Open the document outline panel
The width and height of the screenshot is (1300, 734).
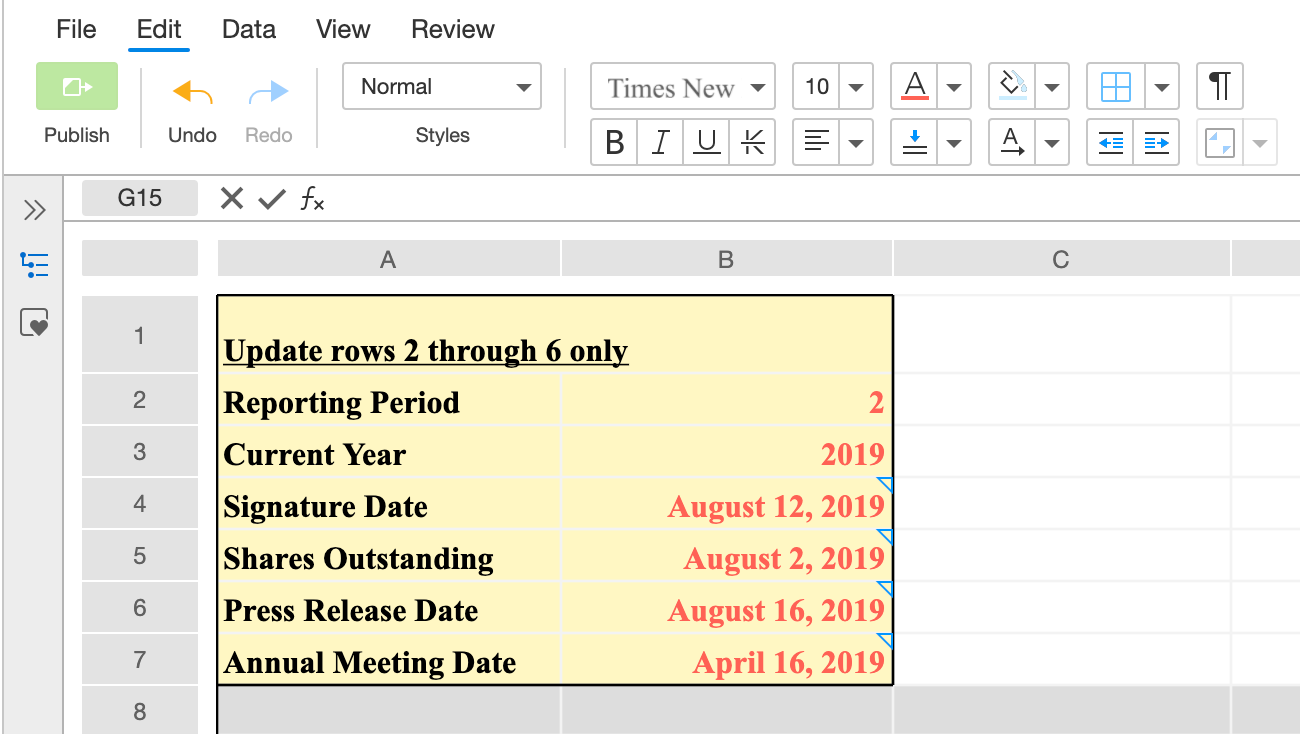click(35, 265)
